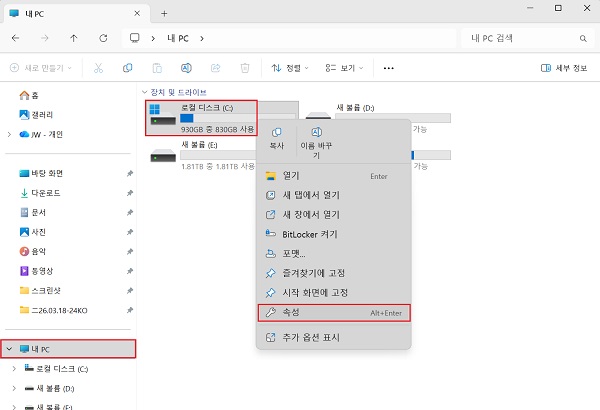The image size is (600, 410).
Task: Select the 새 볼륨 (E:) drive icon
Action: tap(163, 156)
